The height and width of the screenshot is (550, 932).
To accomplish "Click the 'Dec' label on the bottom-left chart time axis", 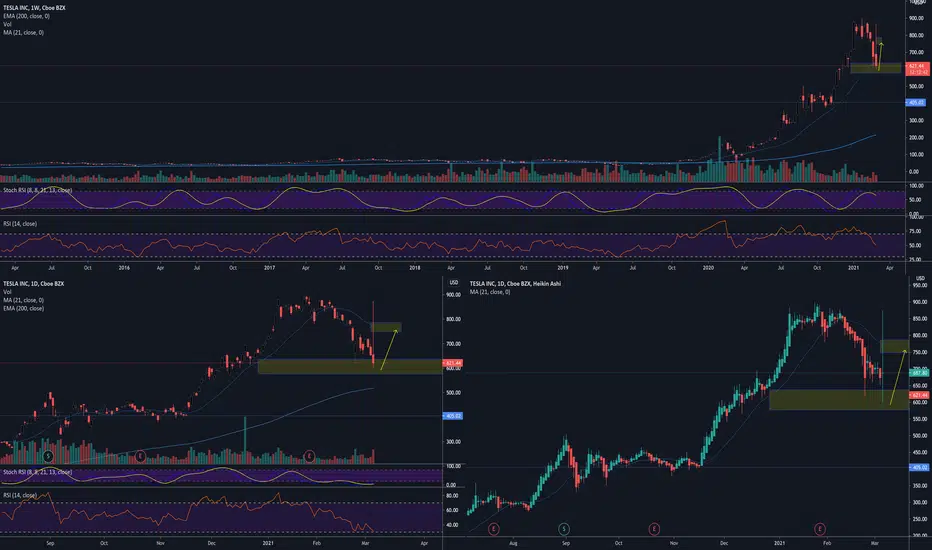I will point(212,543).
